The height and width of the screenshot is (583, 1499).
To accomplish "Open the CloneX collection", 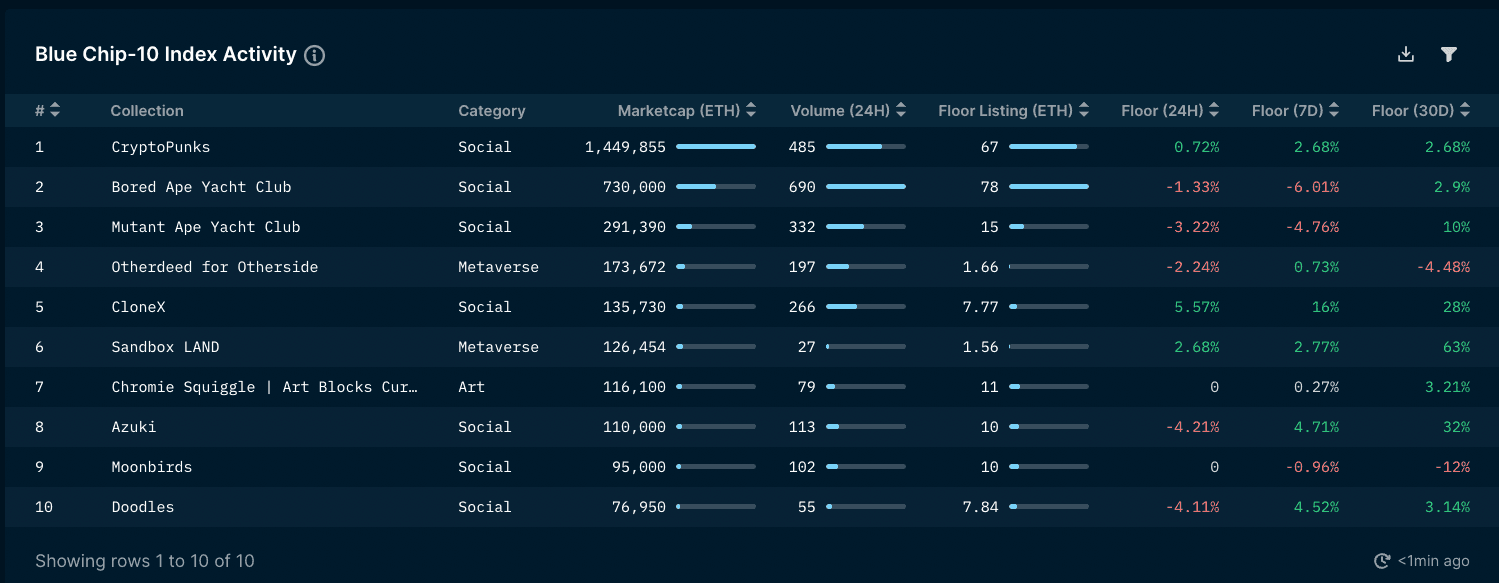I will pos(138,307).
